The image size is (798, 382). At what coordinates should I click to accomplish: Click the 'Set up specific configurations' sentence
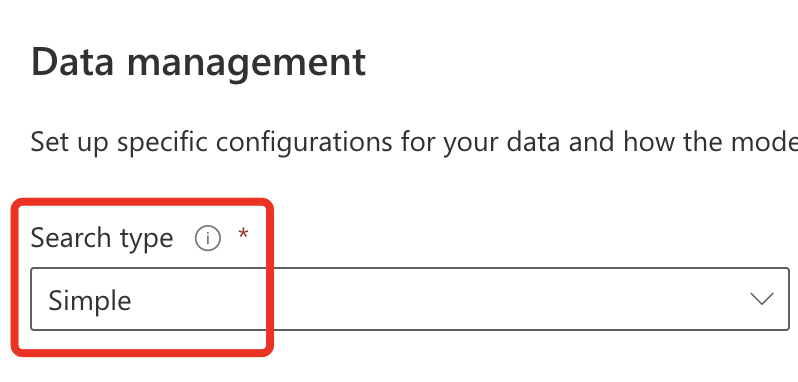pyautogui.click(x=414, y=142)
